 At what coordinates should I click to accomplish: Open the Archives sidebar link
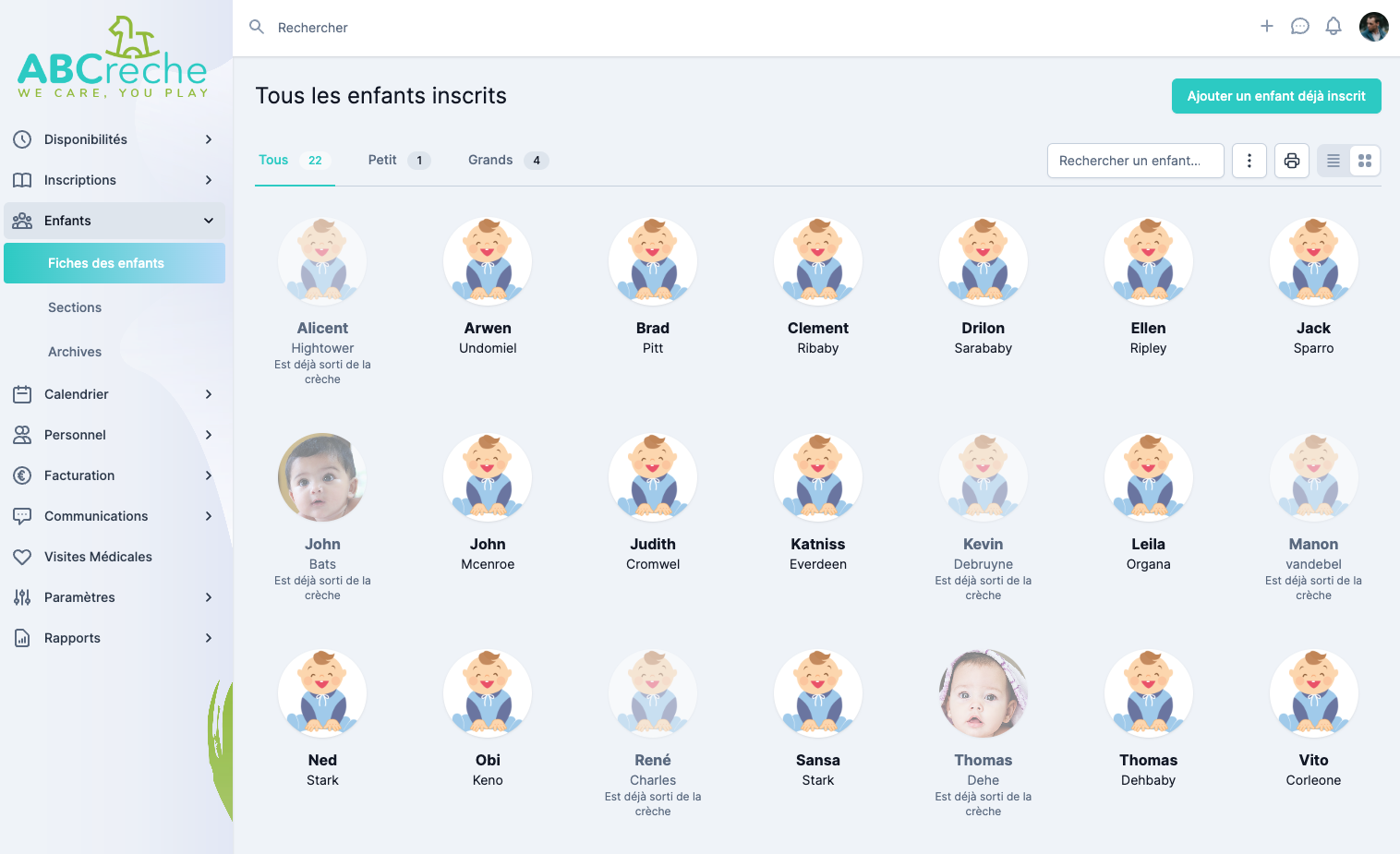(75, 352)
